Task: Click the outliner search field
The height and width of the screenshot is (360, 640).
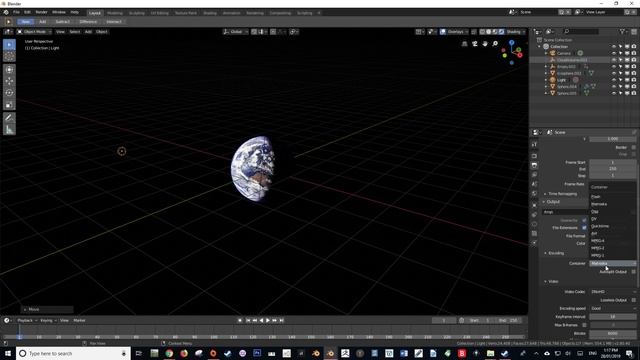Action: tap(581, 31)
